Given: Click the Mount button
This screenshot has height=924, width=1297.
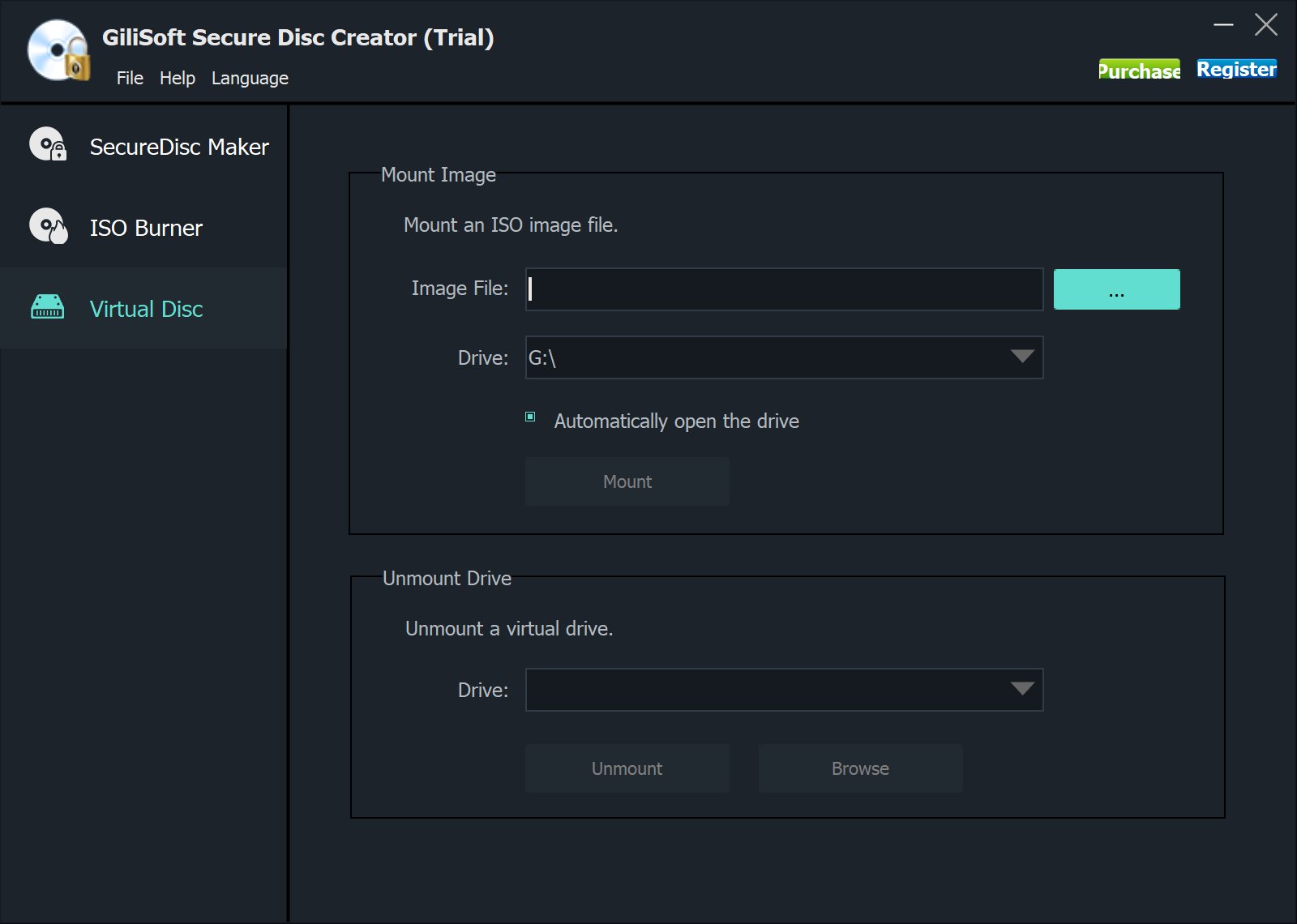Looking at the screenshot, I should pos(627,481).
